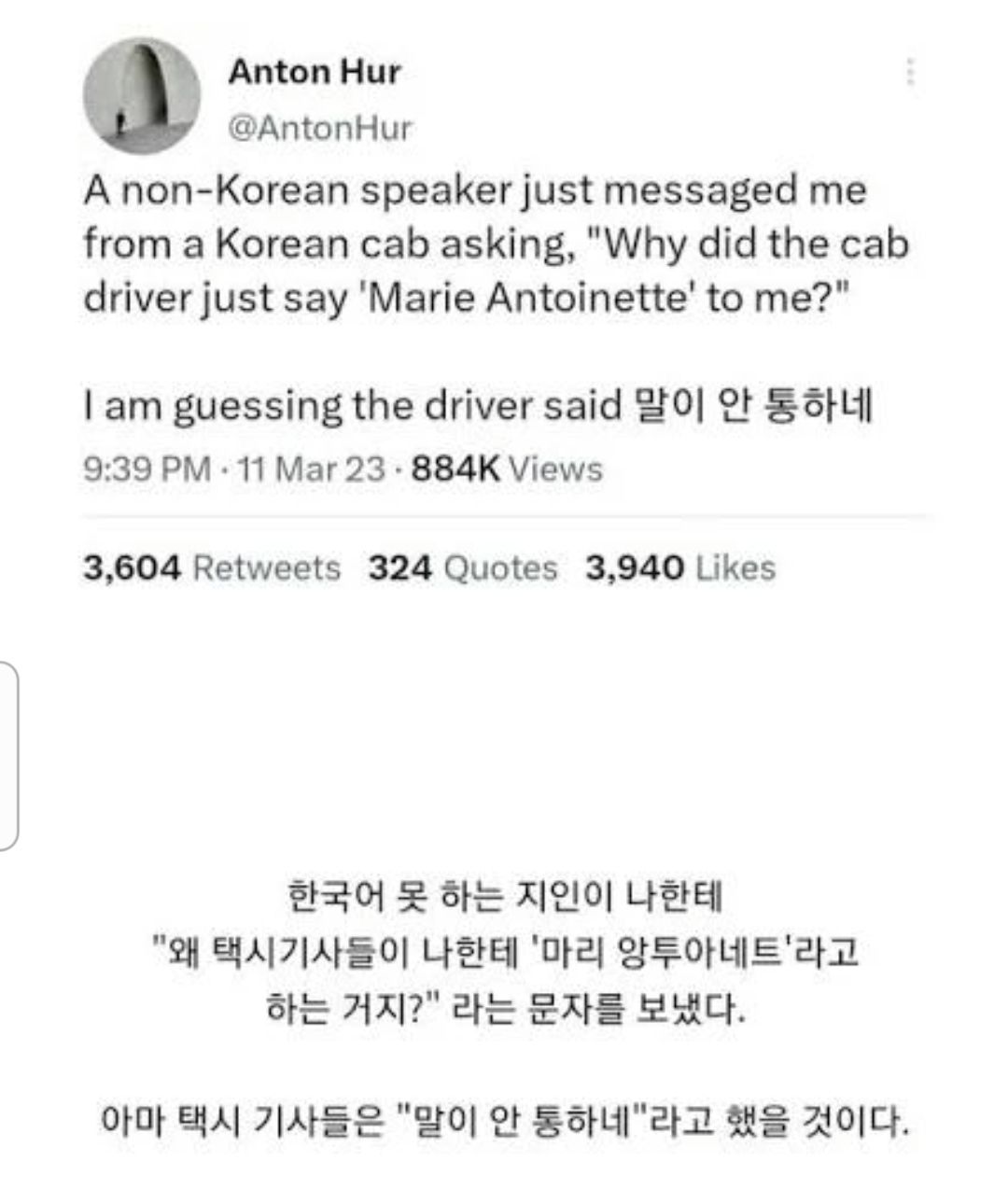The width and height of the screenshot is (1008, 1203).
Task: Click the 9:39 PM timestamp
Action: pyautogui.click(x=147, y=468)
